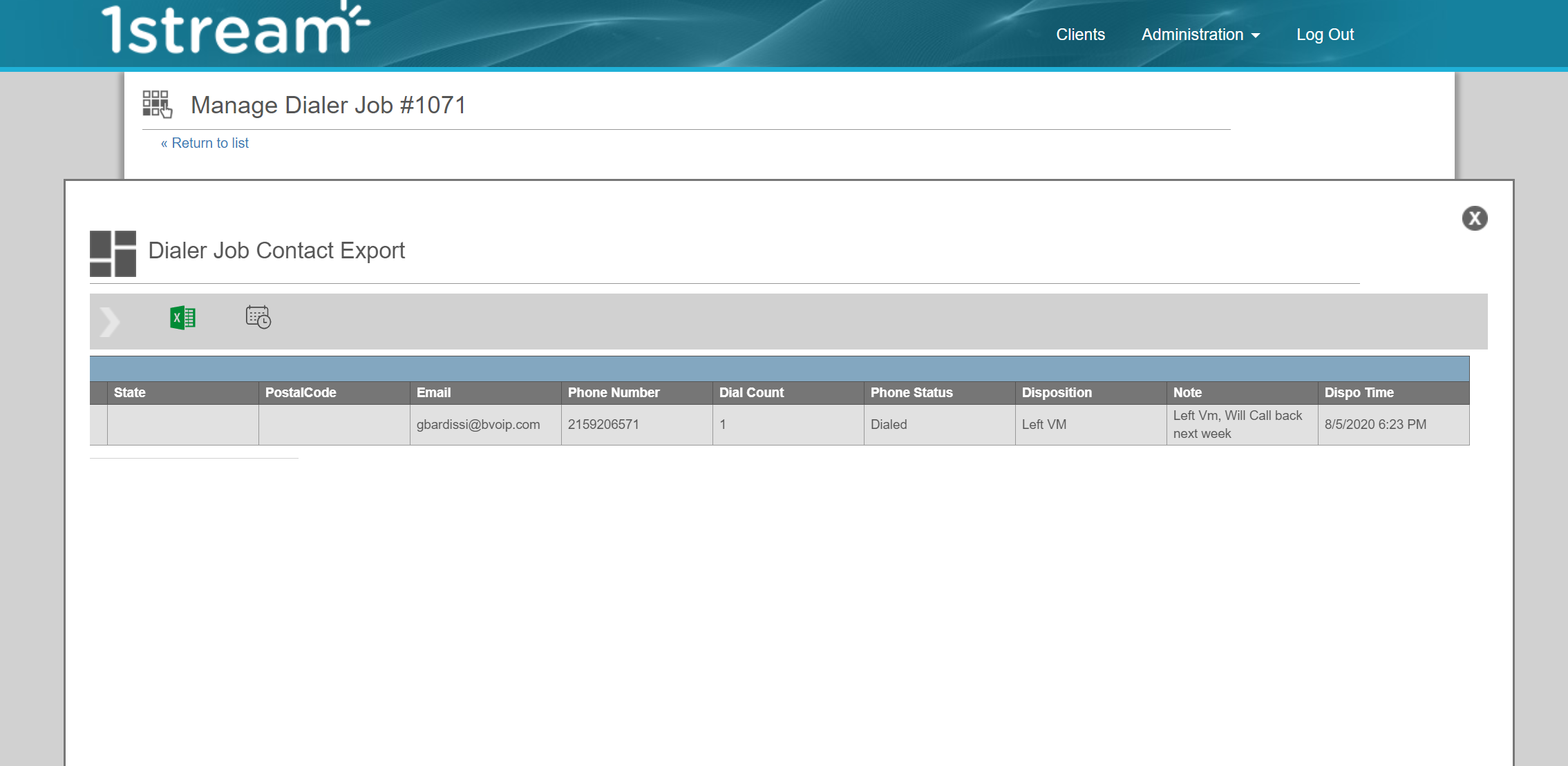Click the Manage Dialer Job grid icon

(x=157, y=104)
